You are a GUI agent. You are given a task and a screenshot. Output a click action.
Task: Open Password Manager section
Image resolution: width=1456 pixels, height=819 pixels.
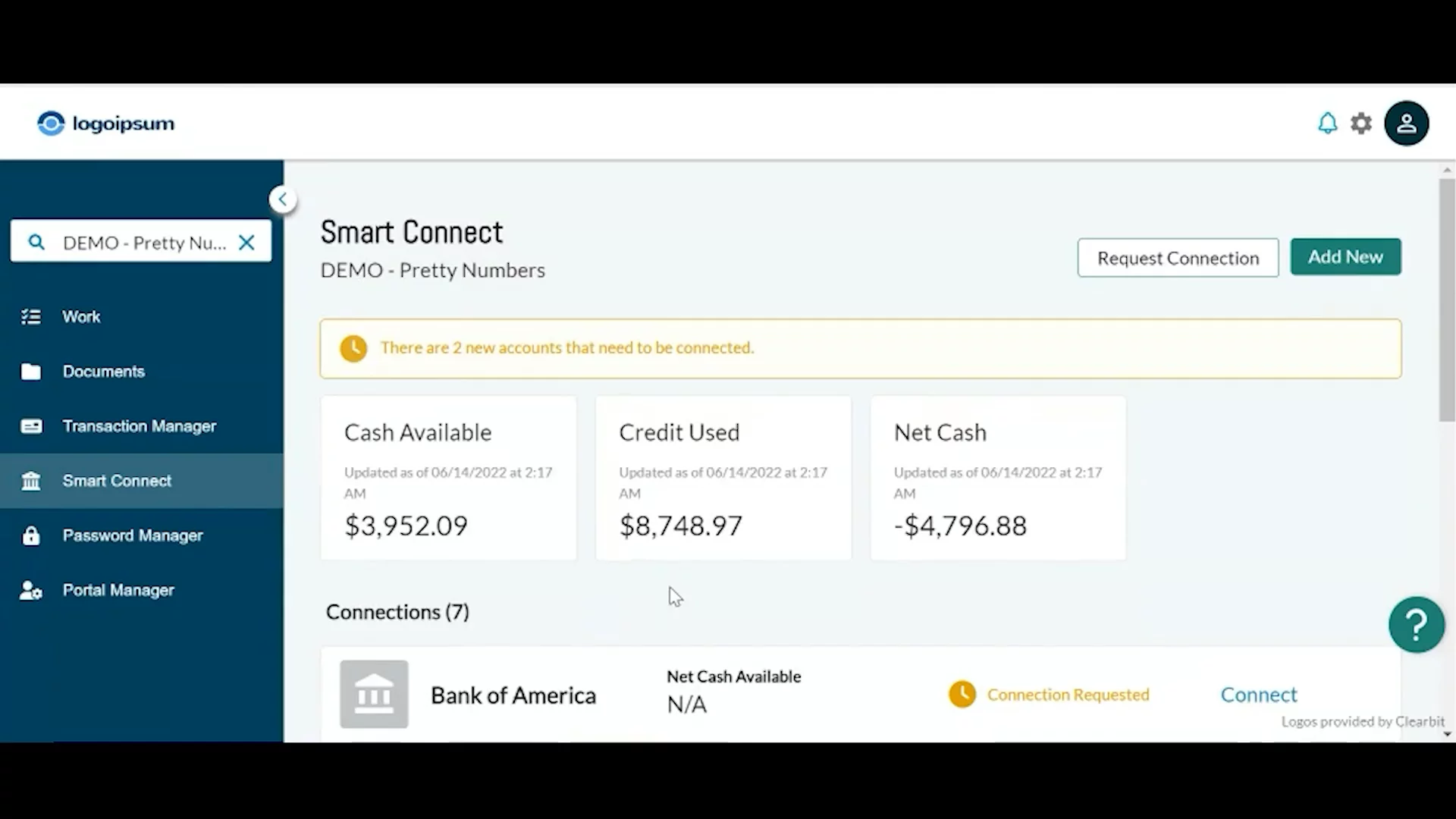pos(133,535)
